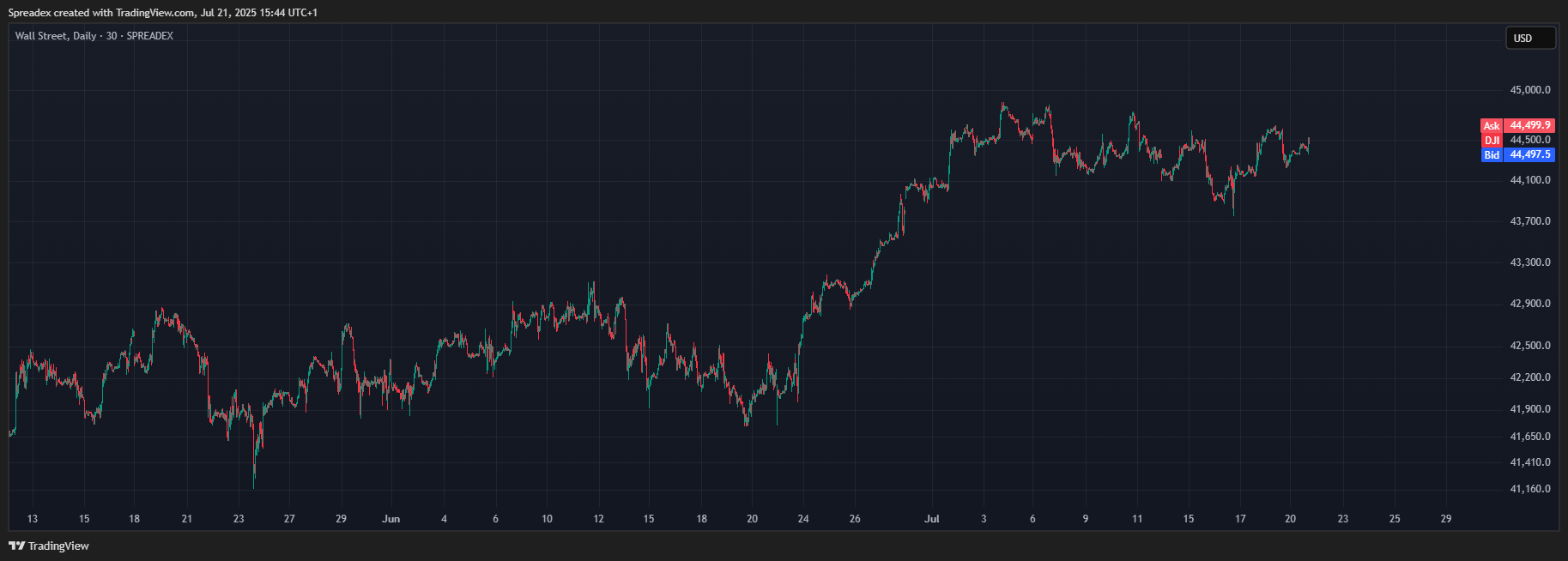
Task: Select date label 21 on the time axis
Action: tap(187, 519)
